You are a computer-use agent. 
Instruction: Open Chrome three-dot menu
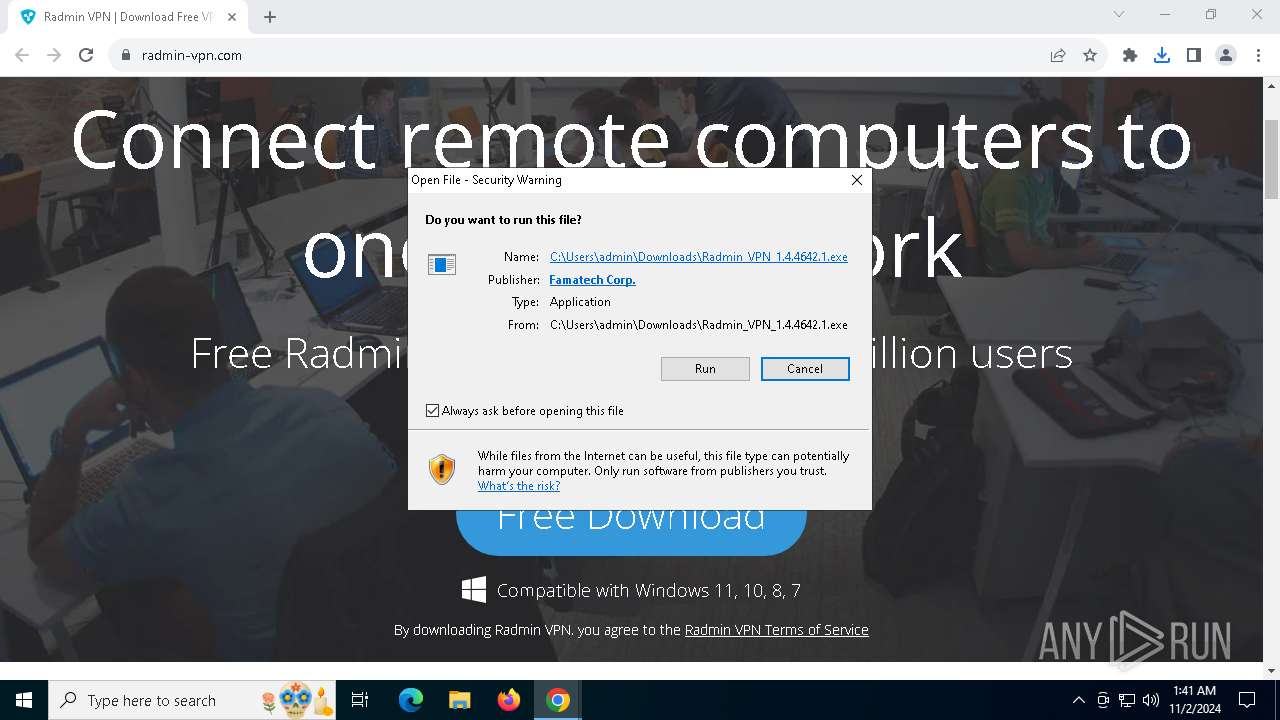coord(1258,55)
